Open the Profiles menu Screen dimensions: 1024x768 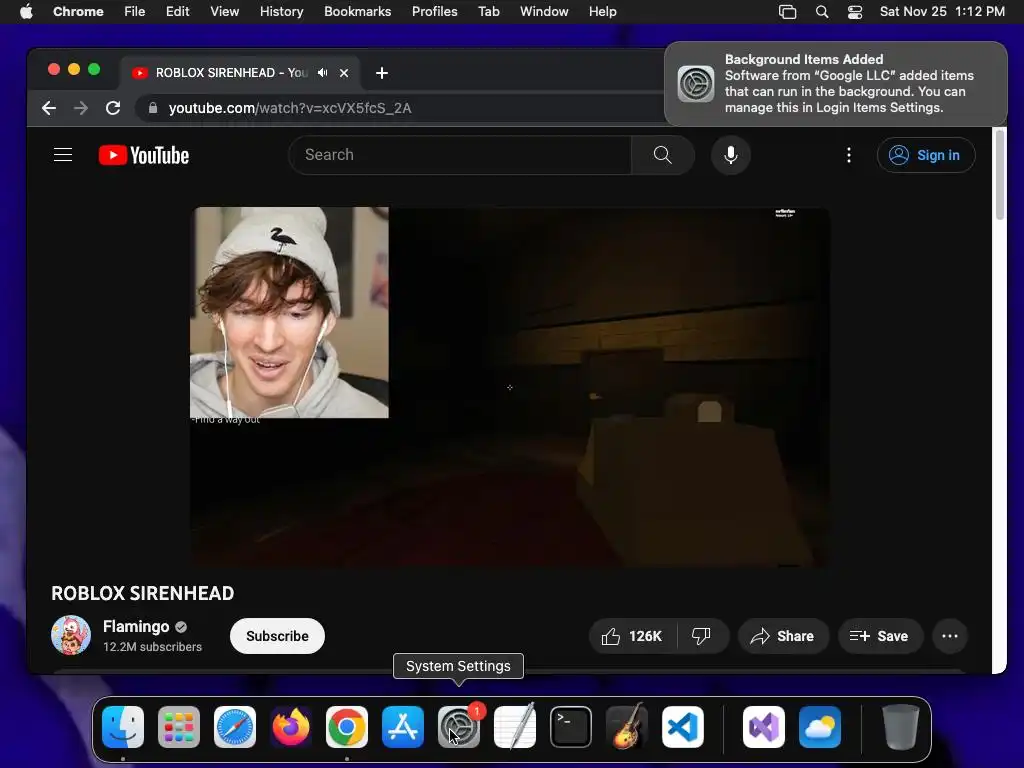434,12
